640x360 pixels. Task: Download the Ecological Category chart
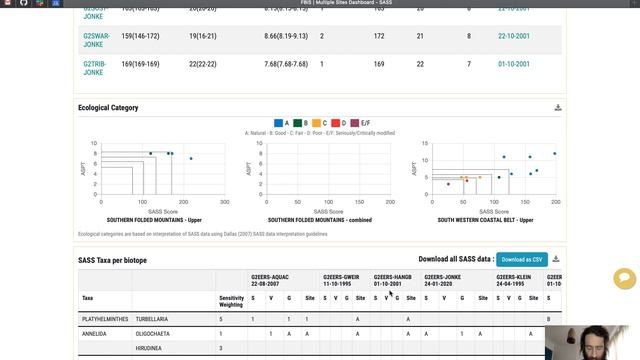[558, 107]
